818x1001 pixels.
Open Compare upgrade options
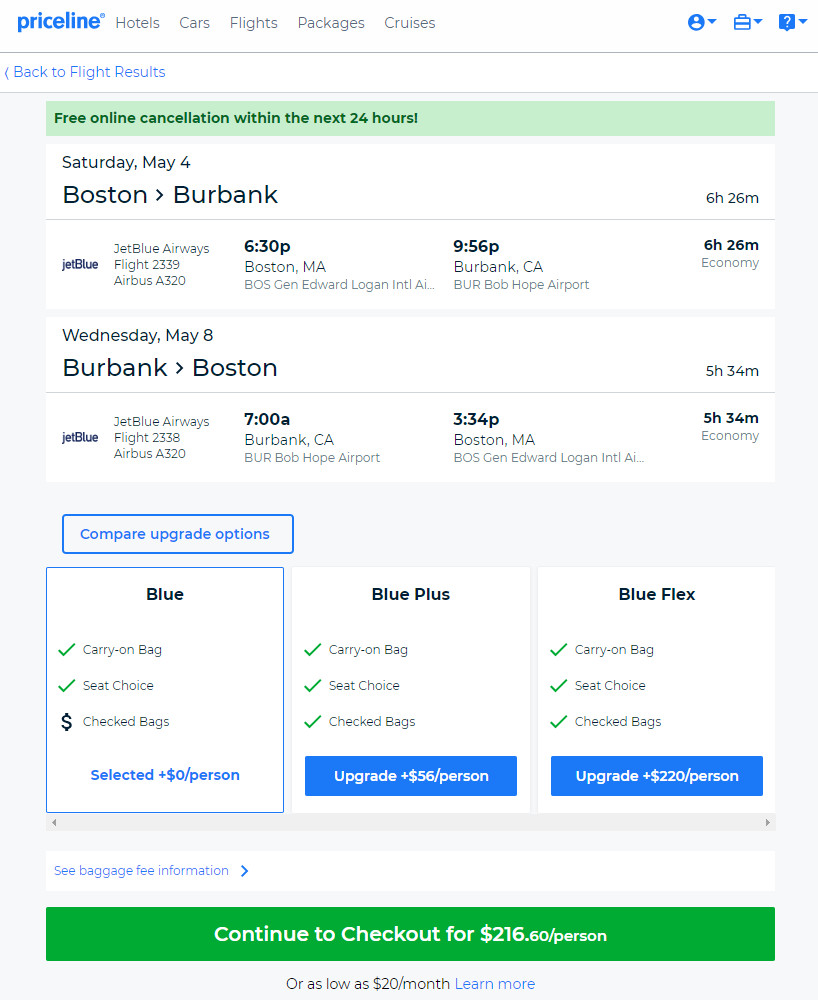[x=178, y=534]
